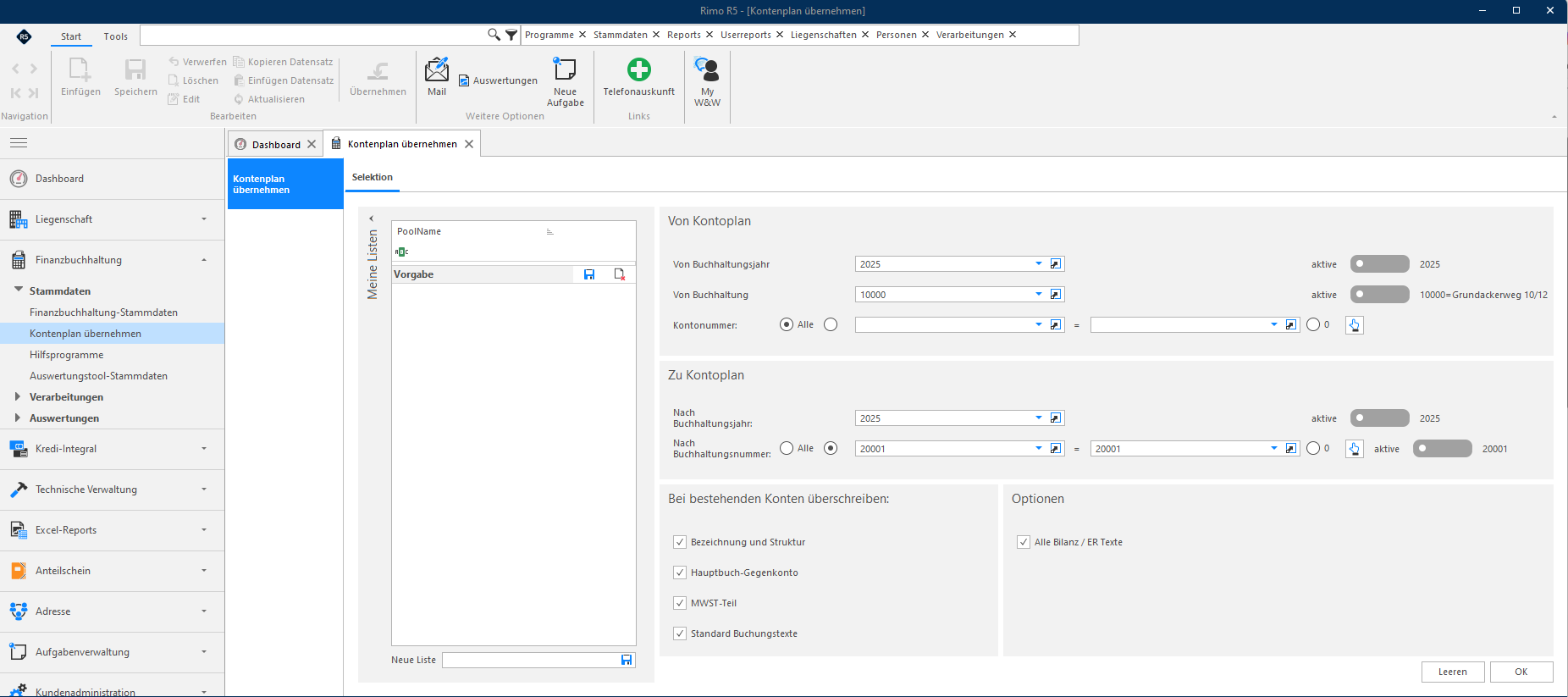Toggle aktive slider for Von Buchhaltungsjahr
1568x697 pixels.
[1379, 264]
